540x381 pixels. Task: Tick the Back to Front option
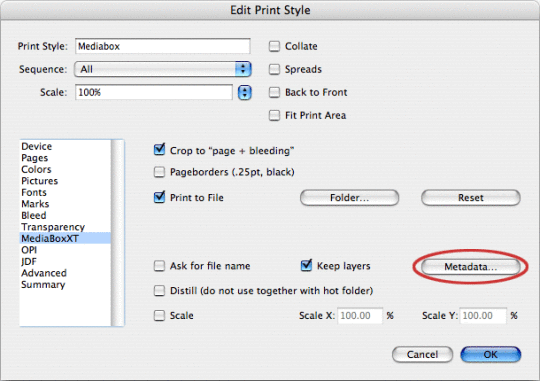(x=274, y=92)
